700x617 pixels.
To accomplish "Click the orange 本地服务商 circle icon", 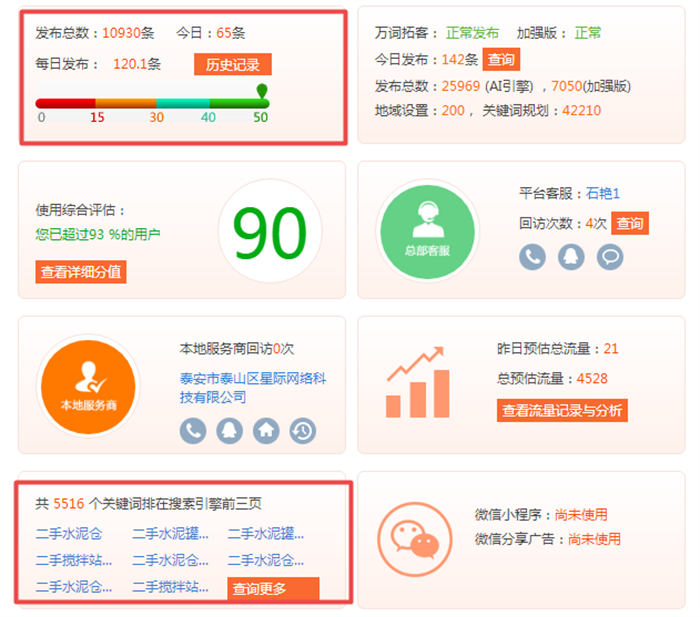I will pos(88,385).
